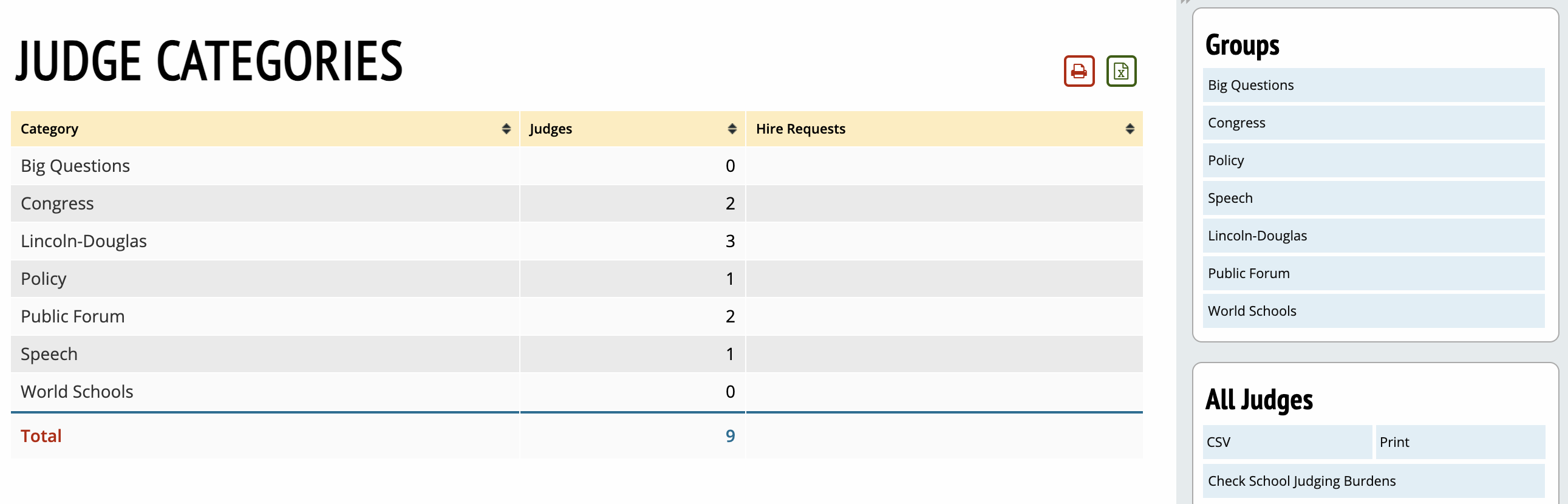The image size is (1568, 504).
Task: Open Check School Judging Burdens
Action: tap(1372, 481)
